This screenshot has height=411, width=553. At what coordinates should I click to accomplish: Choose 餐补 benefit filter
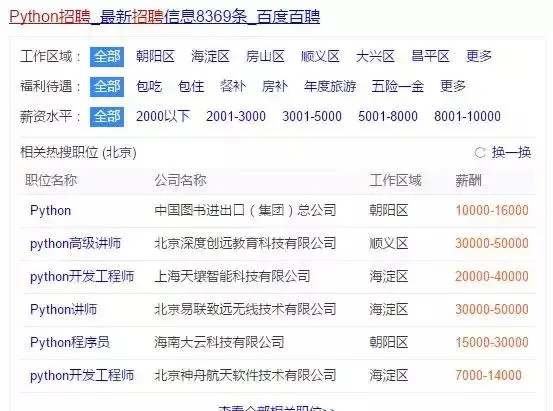pos(233,86)
